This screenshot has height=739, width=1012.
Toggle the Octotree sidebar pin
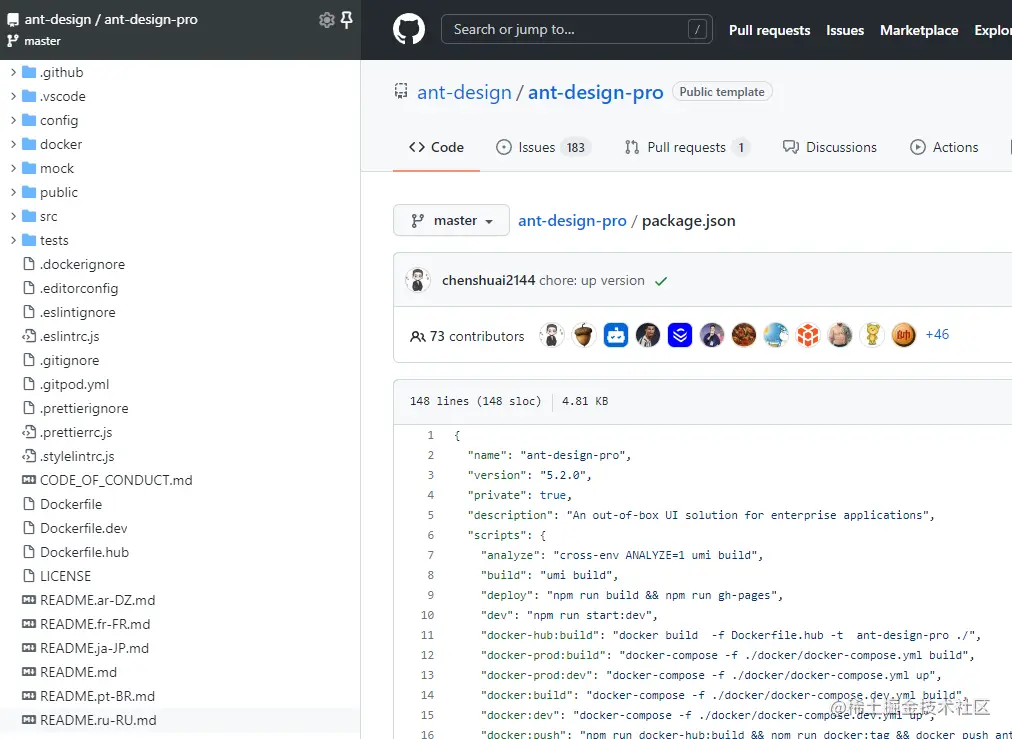tap(346, 20)
